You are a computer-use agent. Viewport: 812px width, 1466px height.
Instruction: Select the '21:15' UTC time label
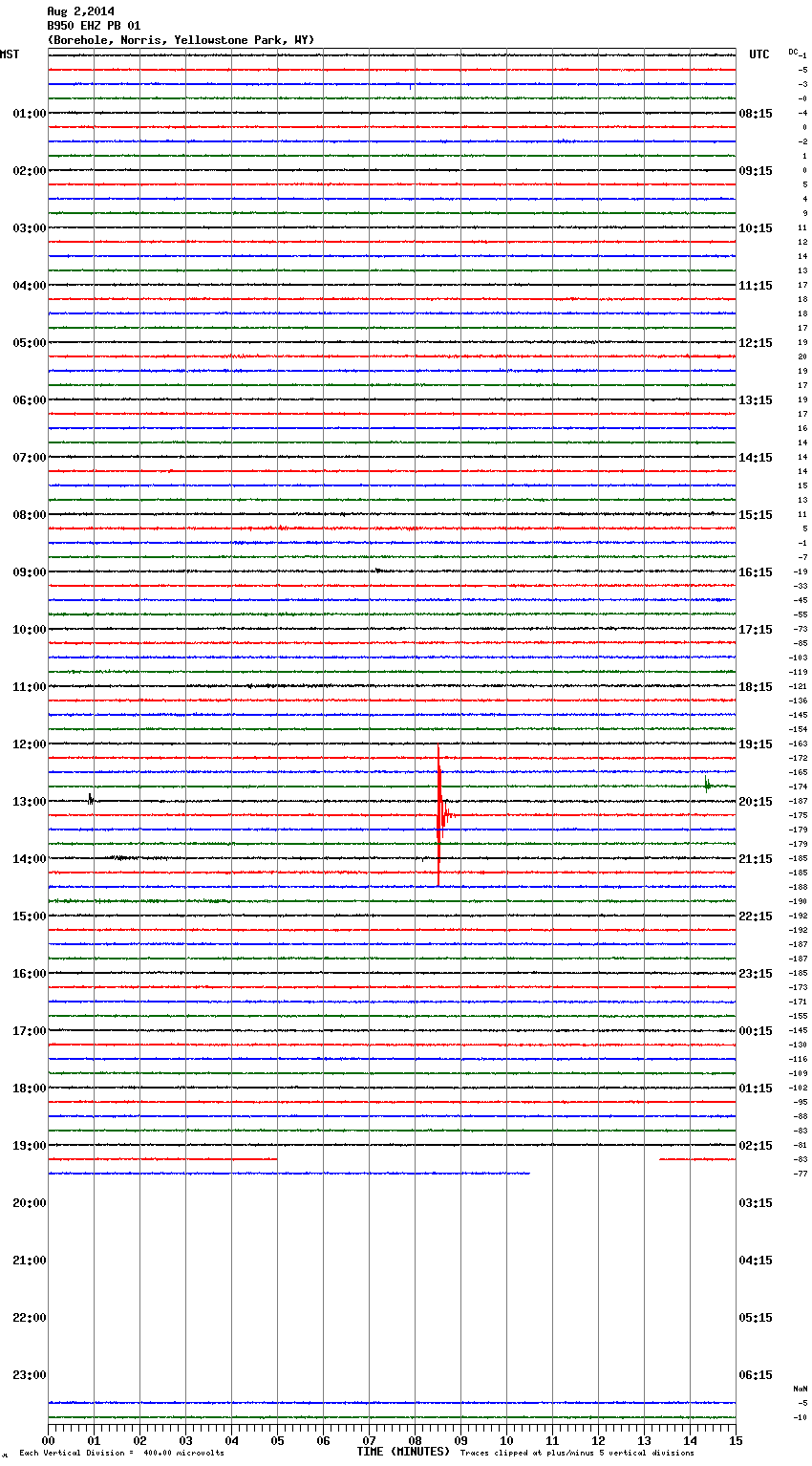(756, 859)
